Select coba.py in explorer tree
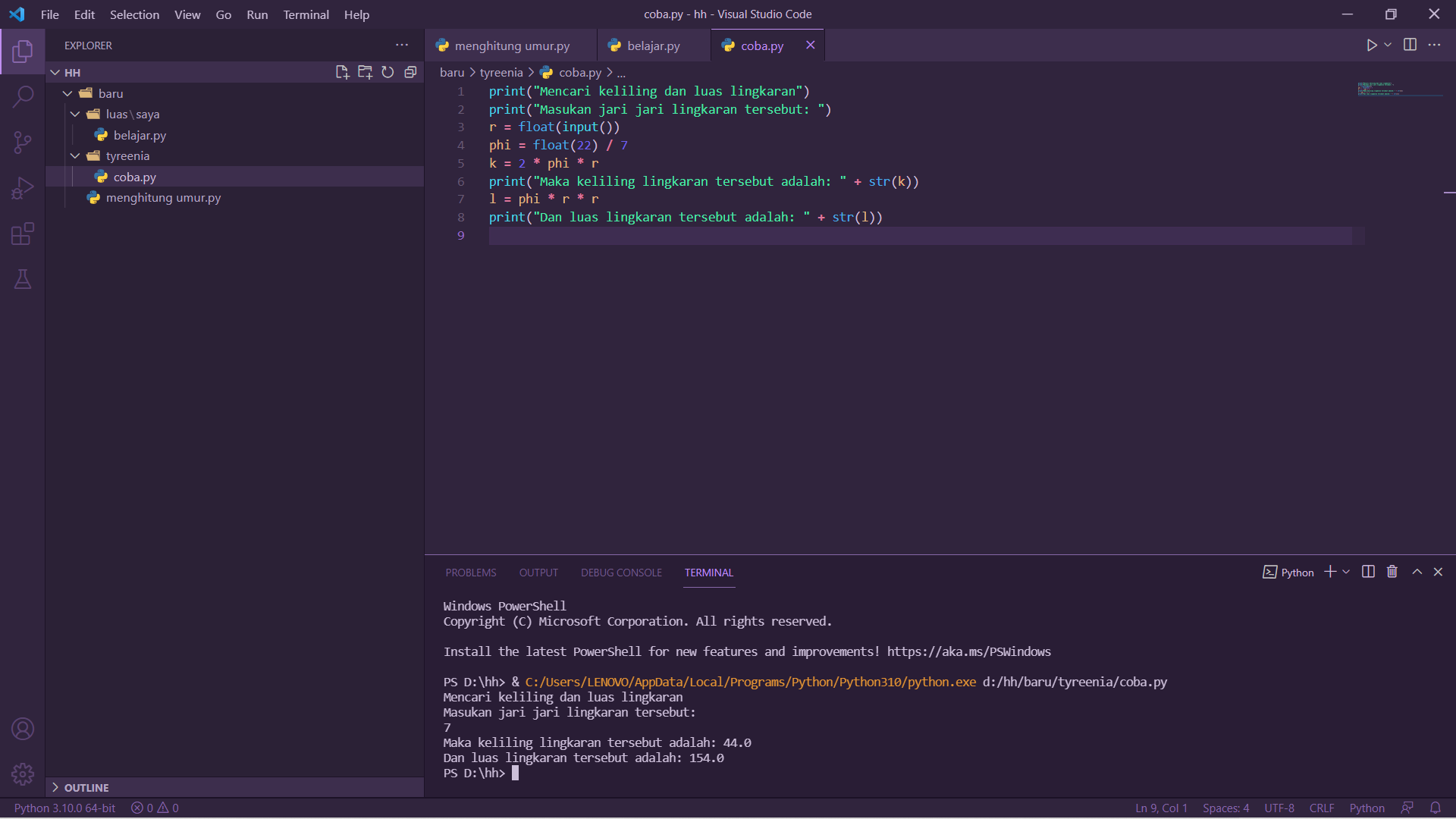1456x819 pixels. (x=235, y=177)
